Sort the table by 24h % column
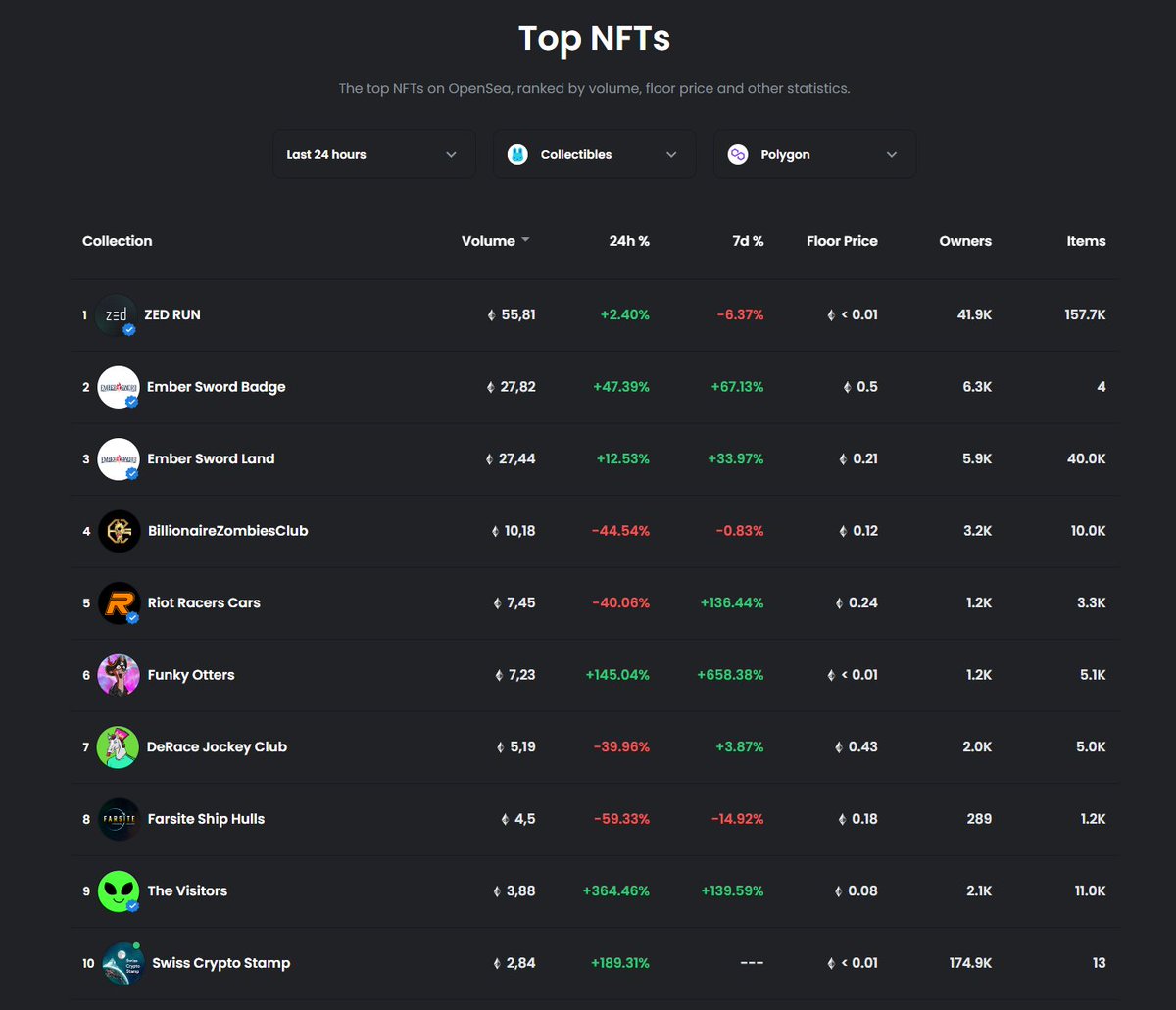Screen dimensions: 1176x1010 [628, 240]
